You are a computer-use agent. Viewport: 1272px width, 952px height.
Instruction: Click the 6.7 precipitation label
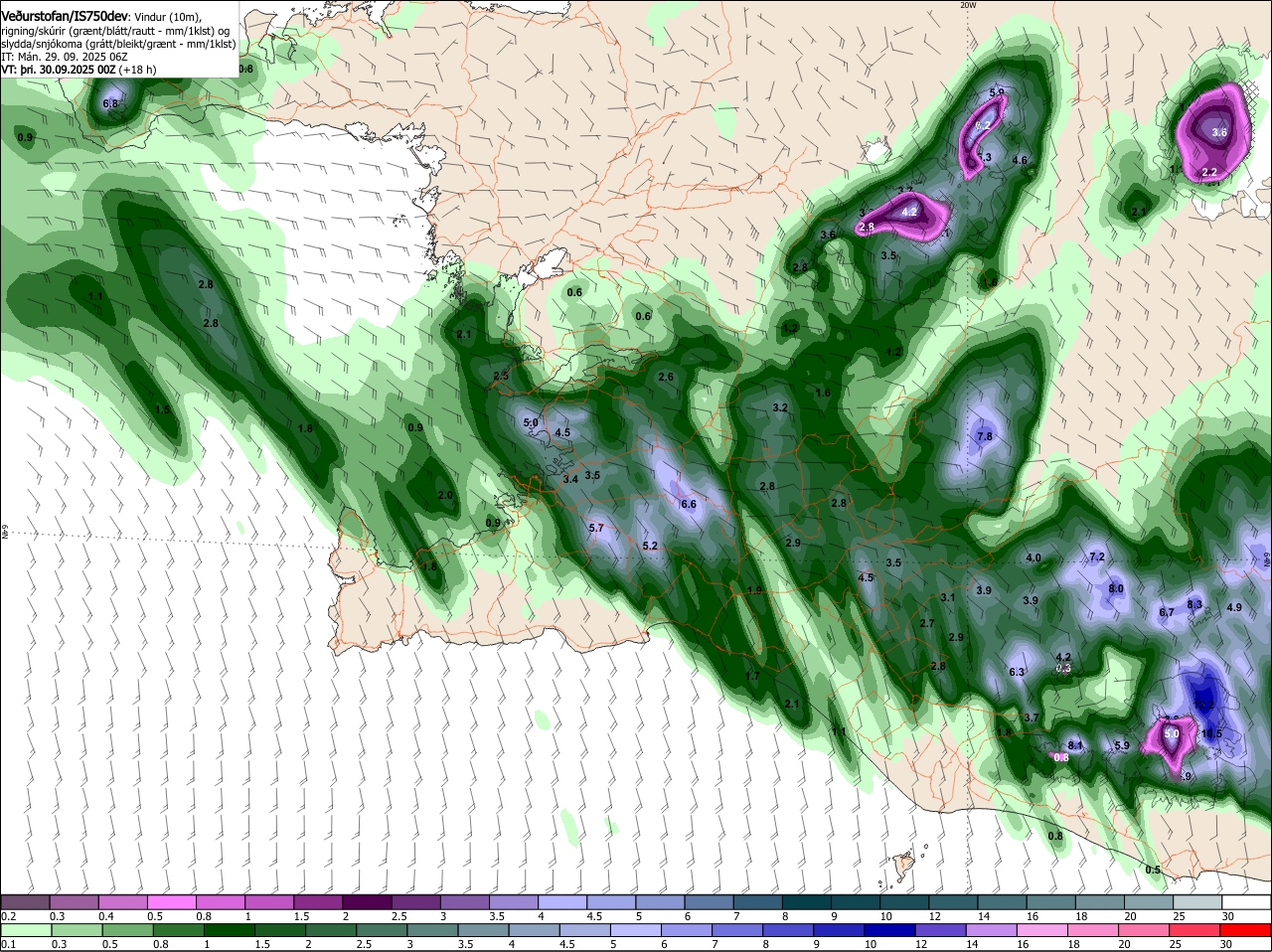(x=1167, y=612)
